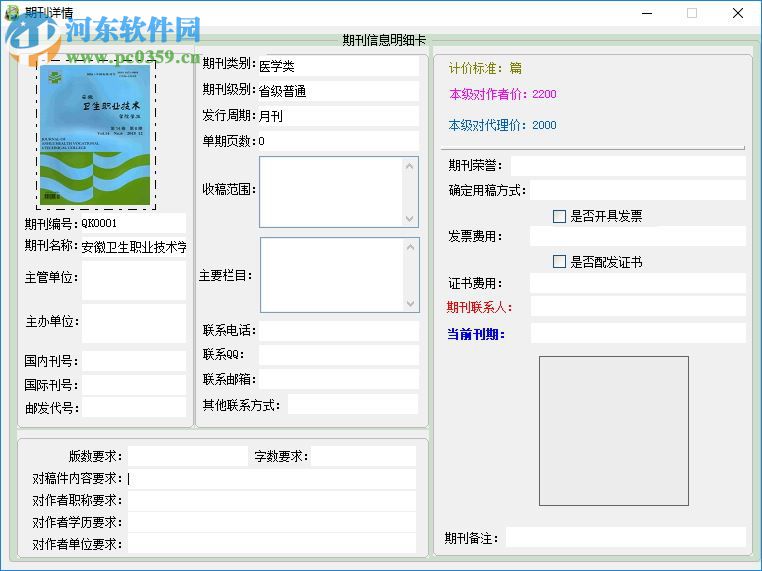Click the 单期页数 input field

pyautogui.click(x=338, y=141)
